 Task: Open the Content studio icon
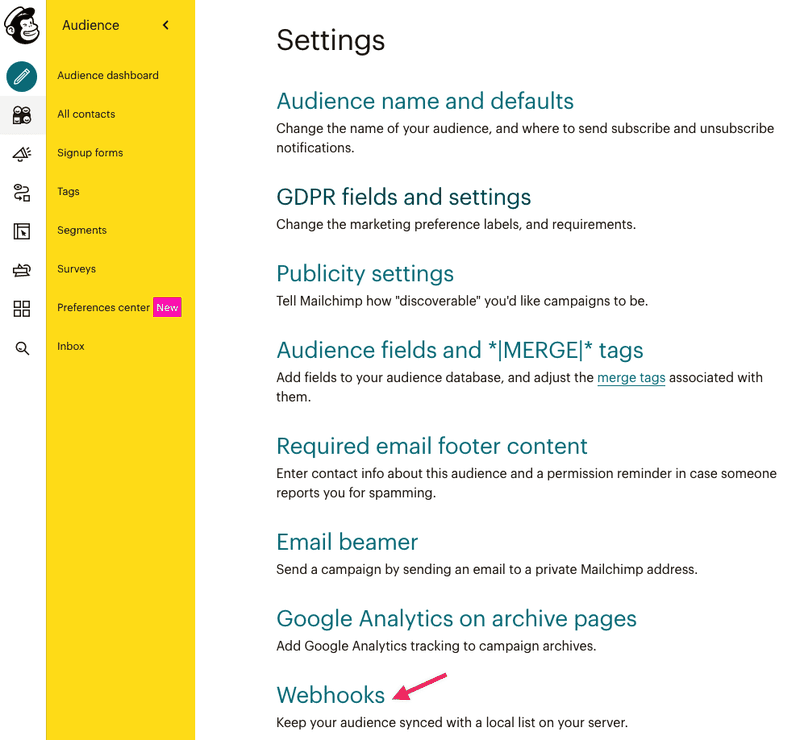22,270
